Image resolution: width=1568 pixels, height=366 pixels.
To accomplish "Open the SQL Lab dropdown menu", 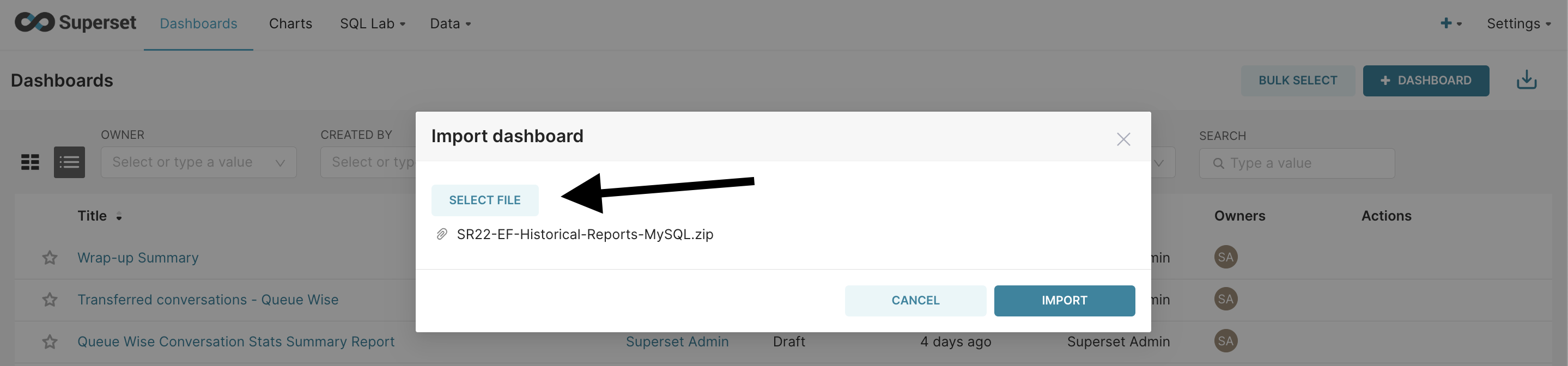I will click(x=373, y=24).
